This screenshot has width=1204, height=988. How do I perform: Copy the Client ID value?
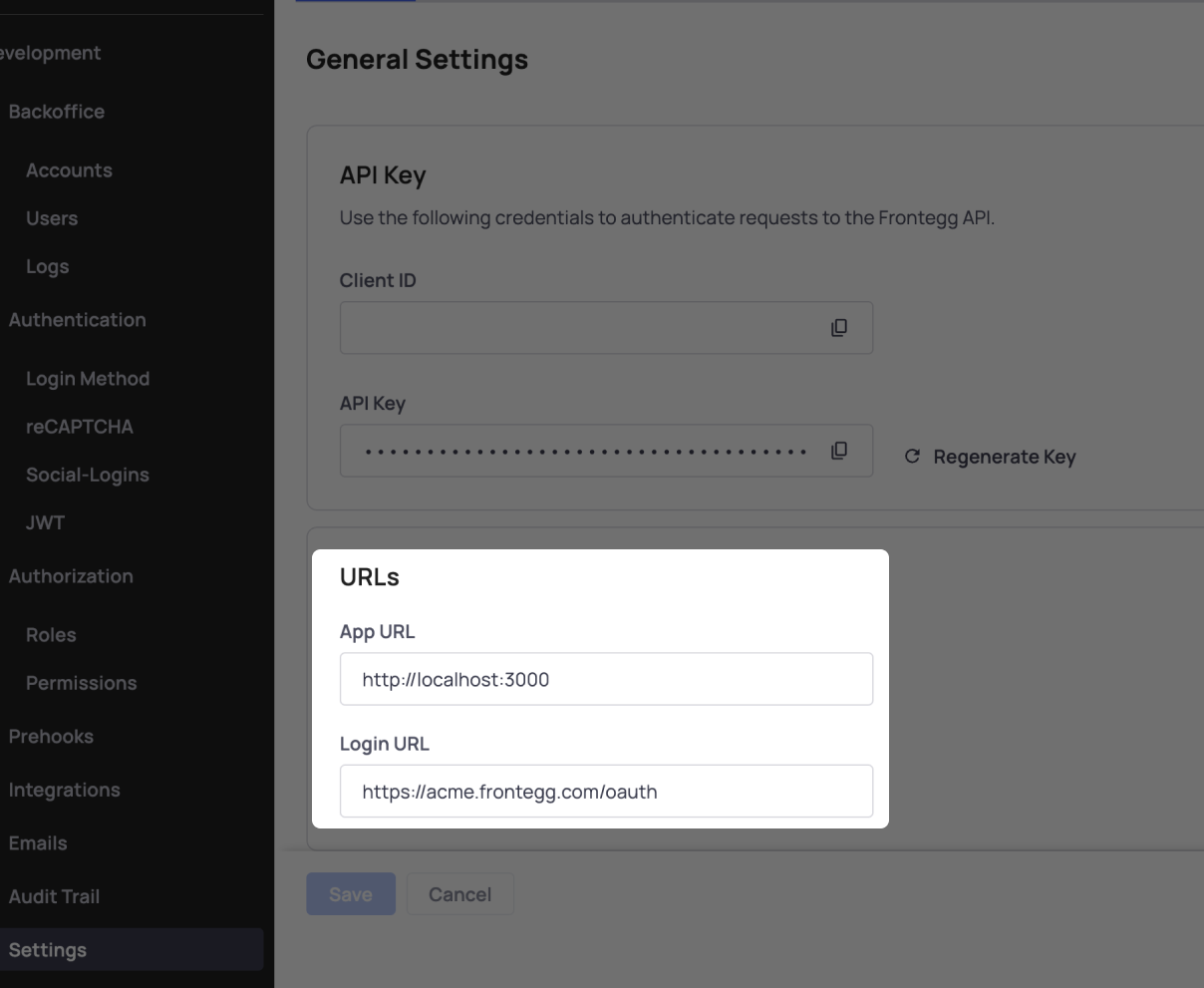pyautogui.click(x=839, y=328)
